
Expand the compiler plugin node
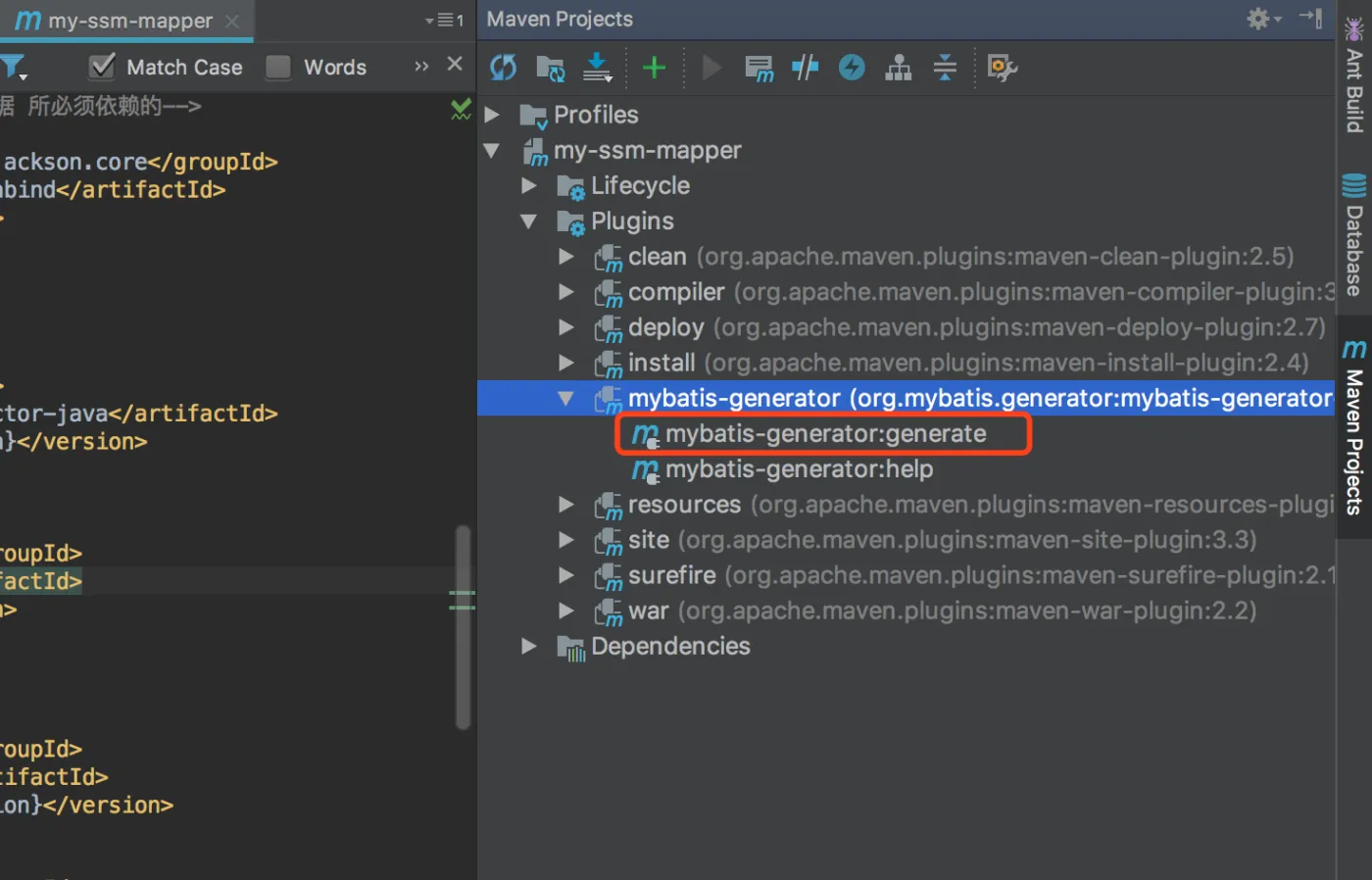point(566,292)
